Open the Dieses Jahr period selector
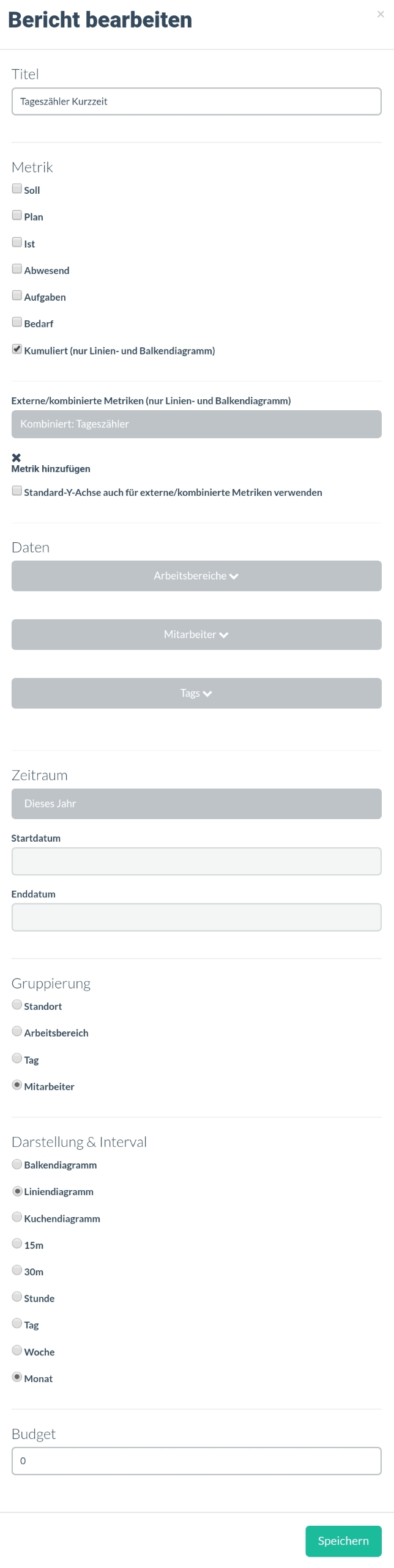Image resolution: width=394 pixels, height=1568 pixels. point(196,804)
